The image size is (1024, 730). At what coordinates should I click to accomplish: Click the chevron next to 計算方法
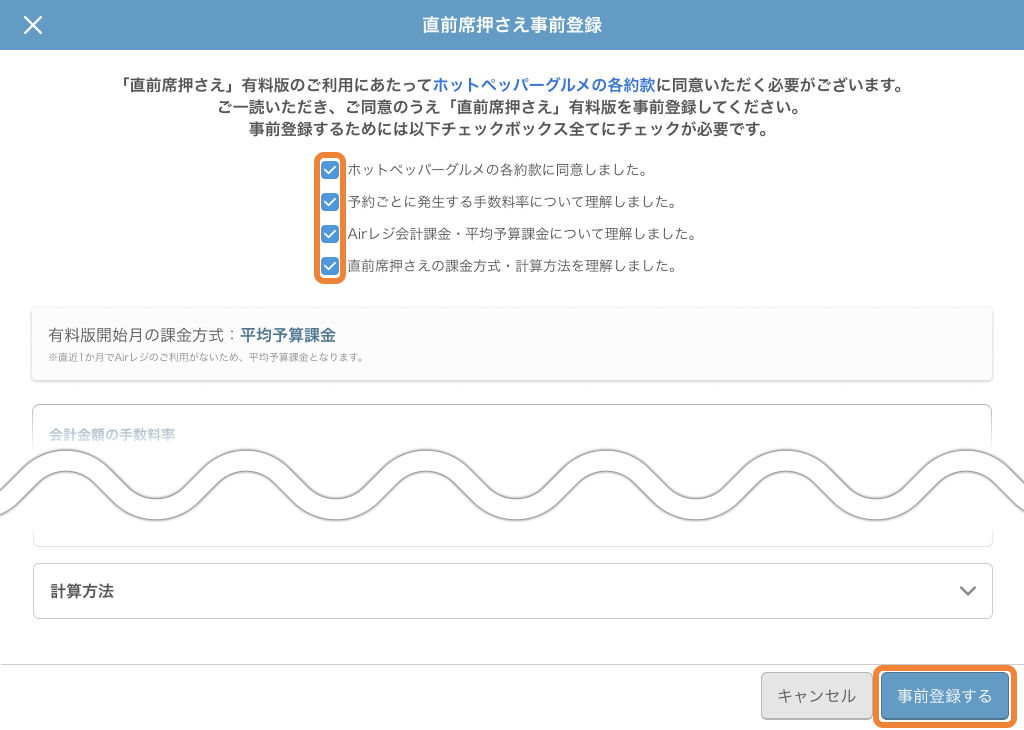[966, 591]
